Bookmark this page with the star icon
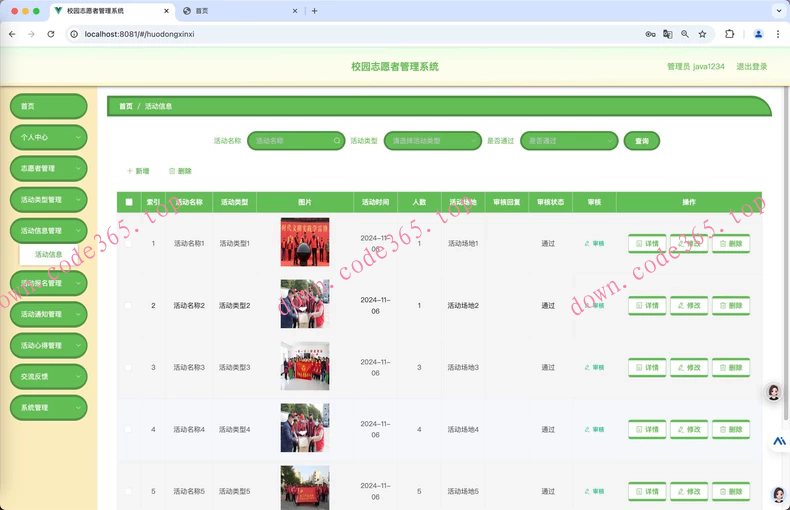 point(702,34)
